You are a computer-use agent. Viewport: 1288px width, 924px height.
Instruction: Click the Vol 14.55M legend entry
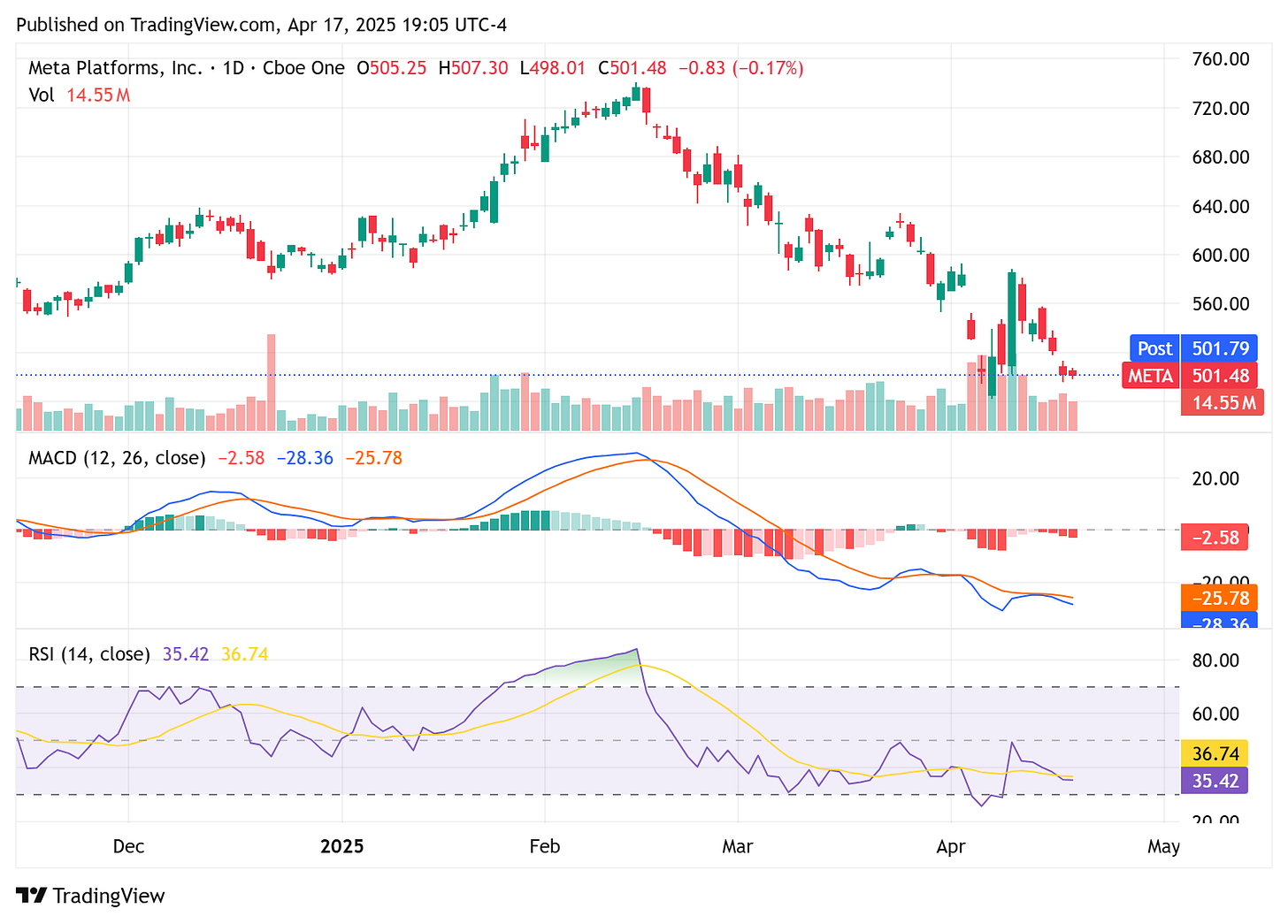[79, 95]
